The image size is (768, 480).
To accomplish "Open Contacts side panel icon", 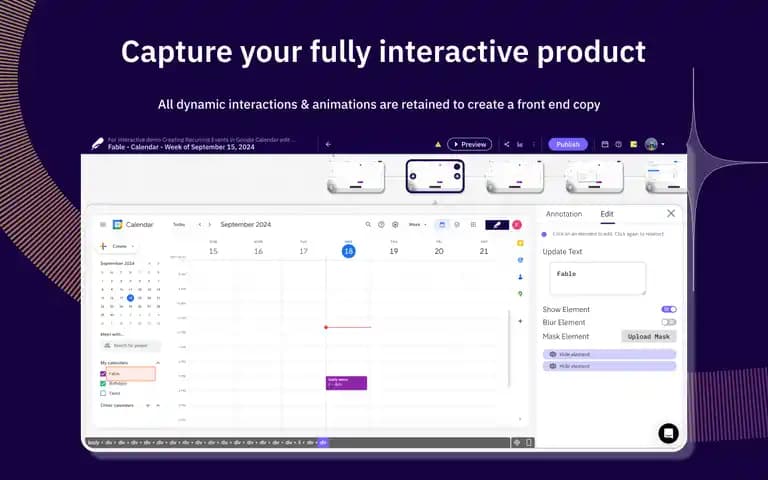I will (x=520, y=277).
